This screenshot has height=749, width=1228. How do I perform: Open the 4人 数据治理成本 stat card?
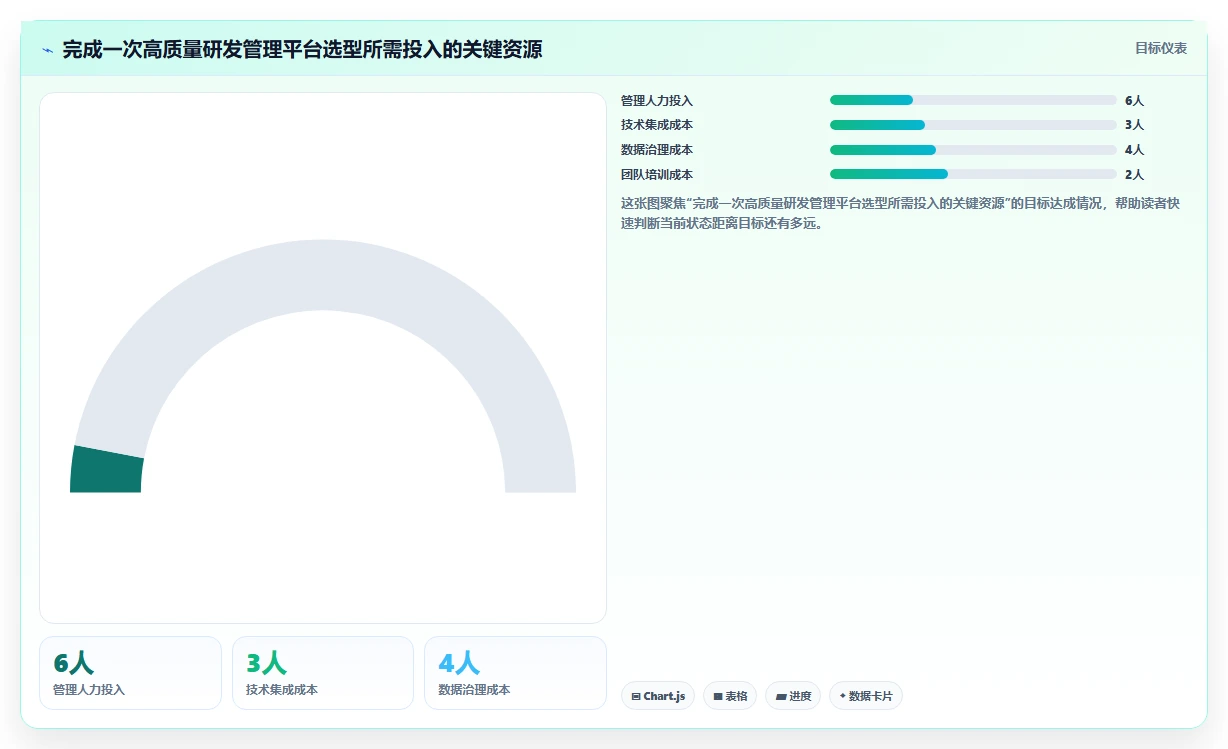515,673
